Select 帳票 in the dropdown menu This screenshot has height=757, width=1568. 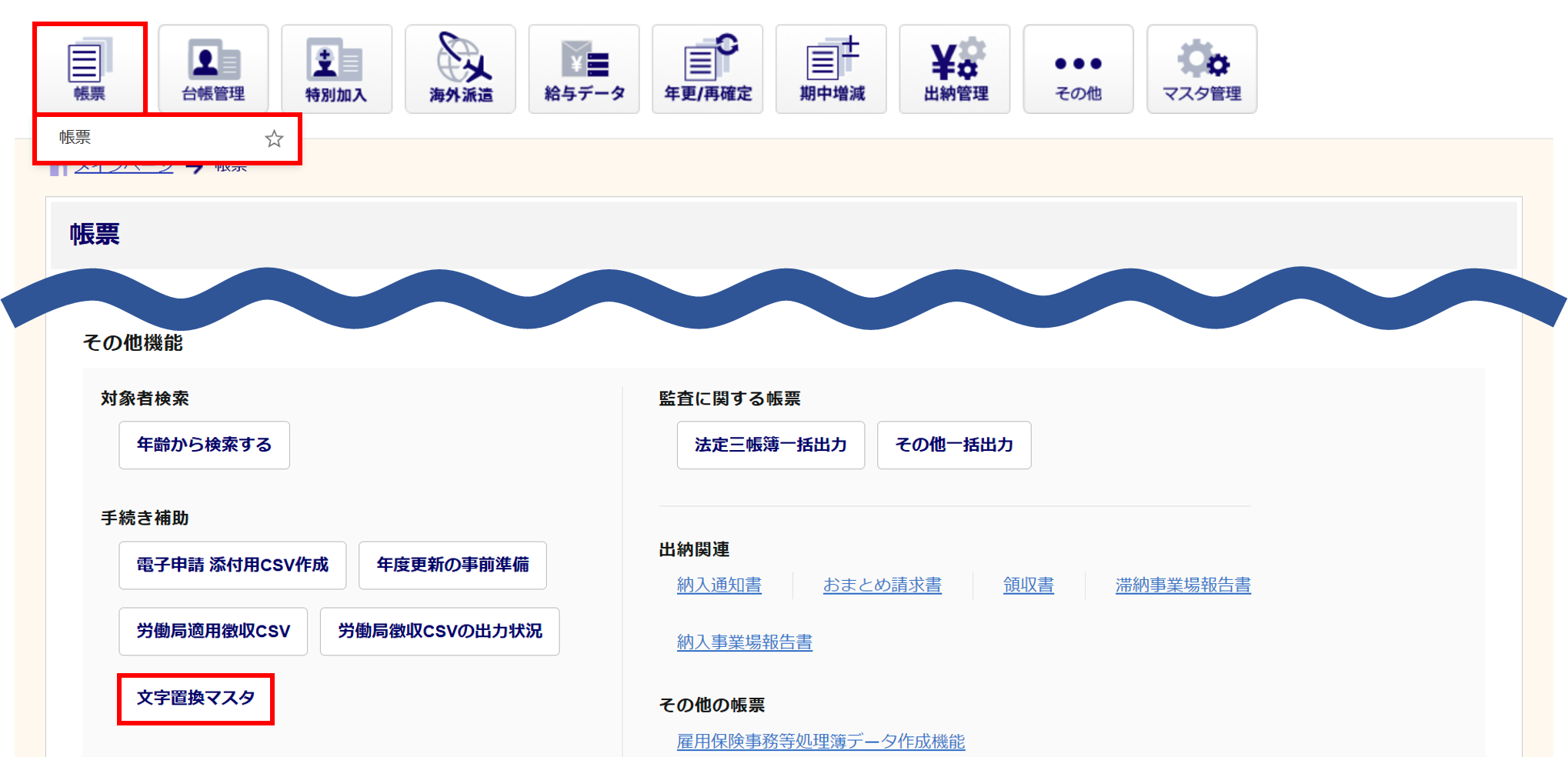pos(167,138)
